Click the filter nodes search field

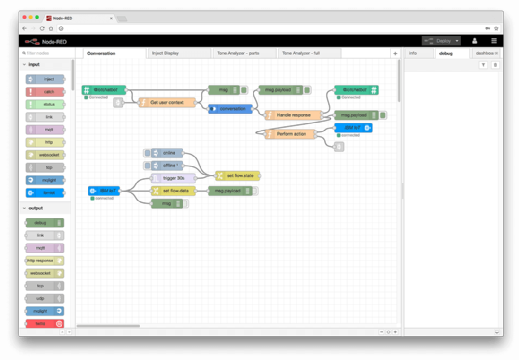point(47,53)
